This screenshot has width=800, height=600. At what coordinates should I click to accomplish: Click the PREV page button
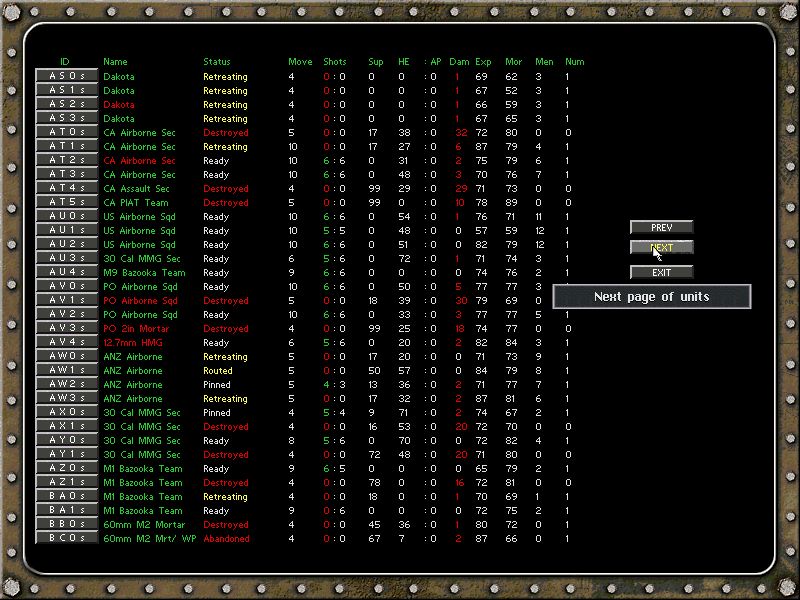661,228
